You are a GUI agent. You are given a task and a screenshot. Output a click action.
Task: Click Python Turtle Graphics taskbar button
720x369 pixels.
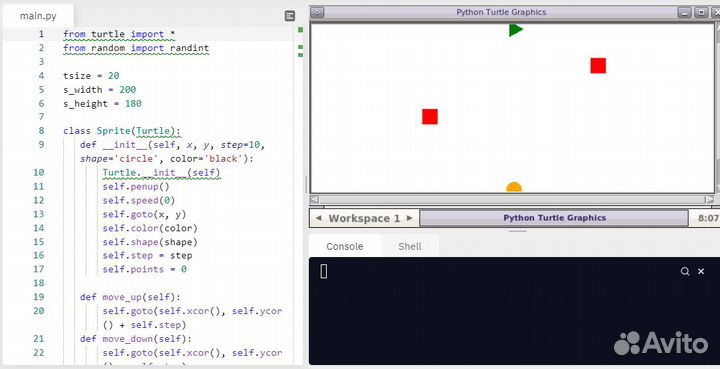coord(554,218)
